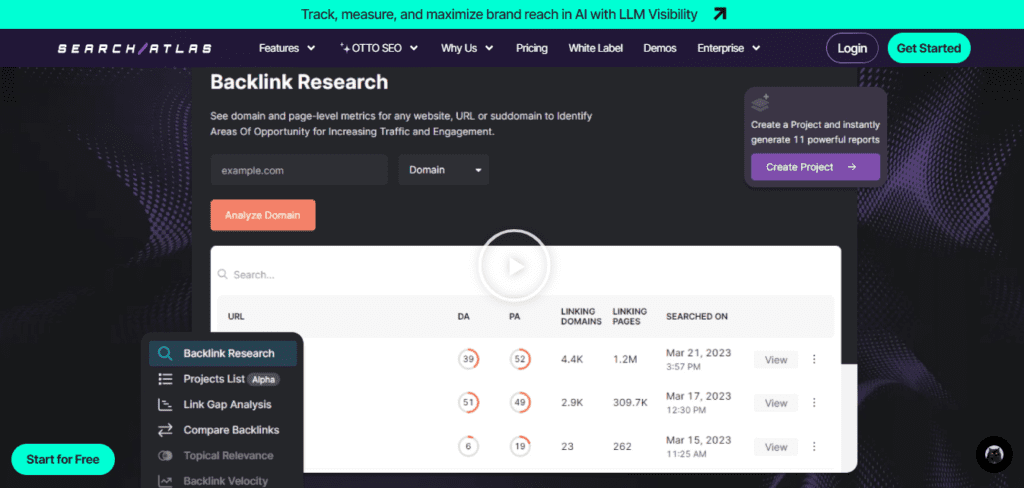The image size is (1024, 488).
Task: Click the Backlink Velocity graph icon
Action: click(165, 481)
